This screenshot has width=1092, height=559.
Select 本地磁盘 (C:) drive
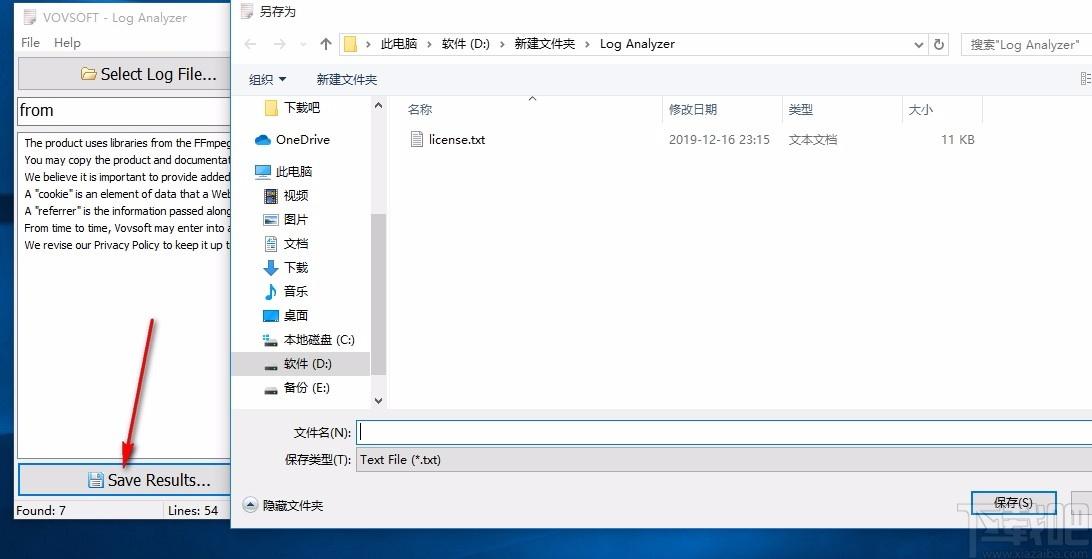click(x=319, y=340)
